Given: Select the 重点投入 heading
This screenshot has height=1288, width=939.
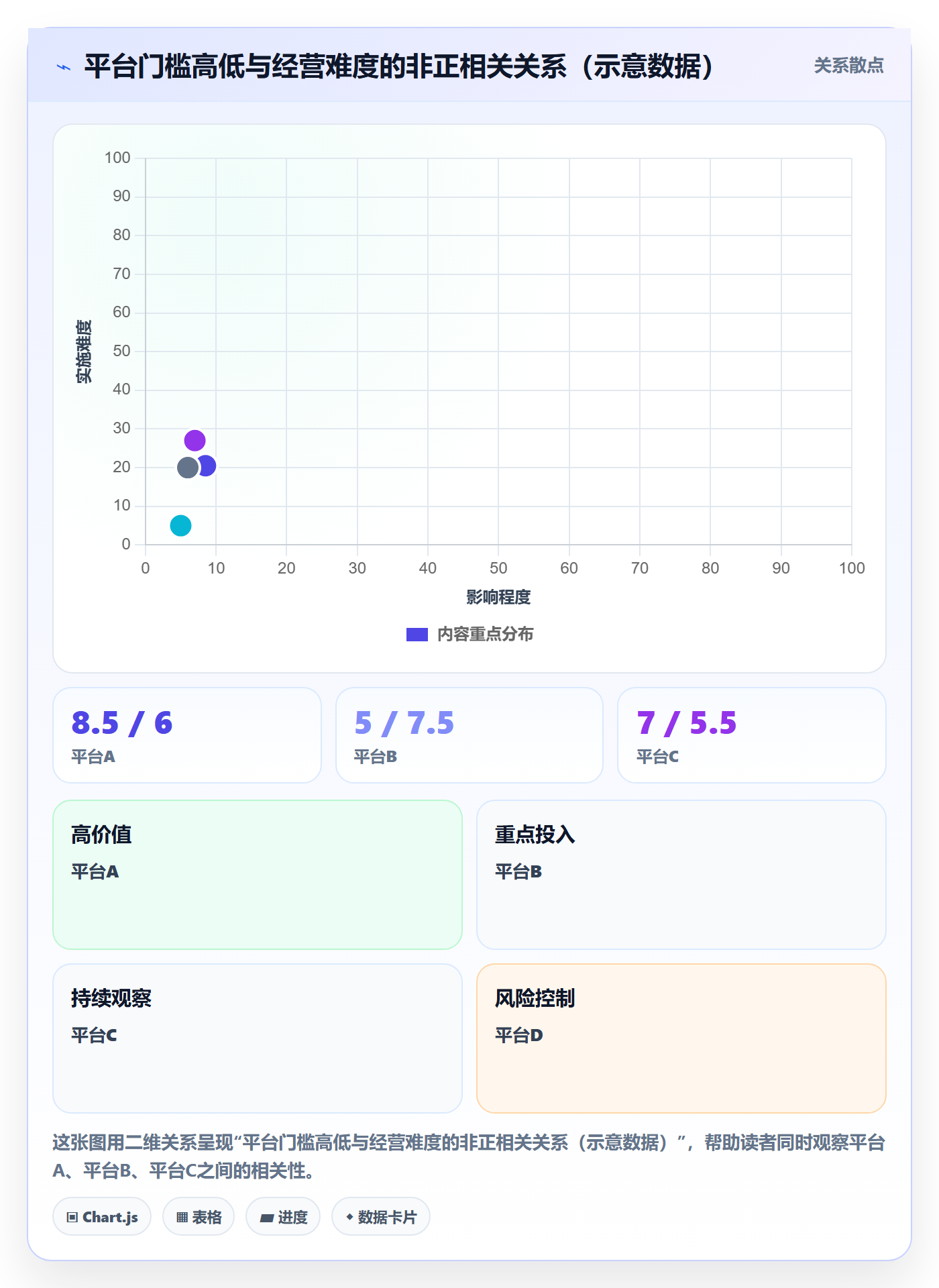Looking at the screenshot, I should [x=535, y=835].
